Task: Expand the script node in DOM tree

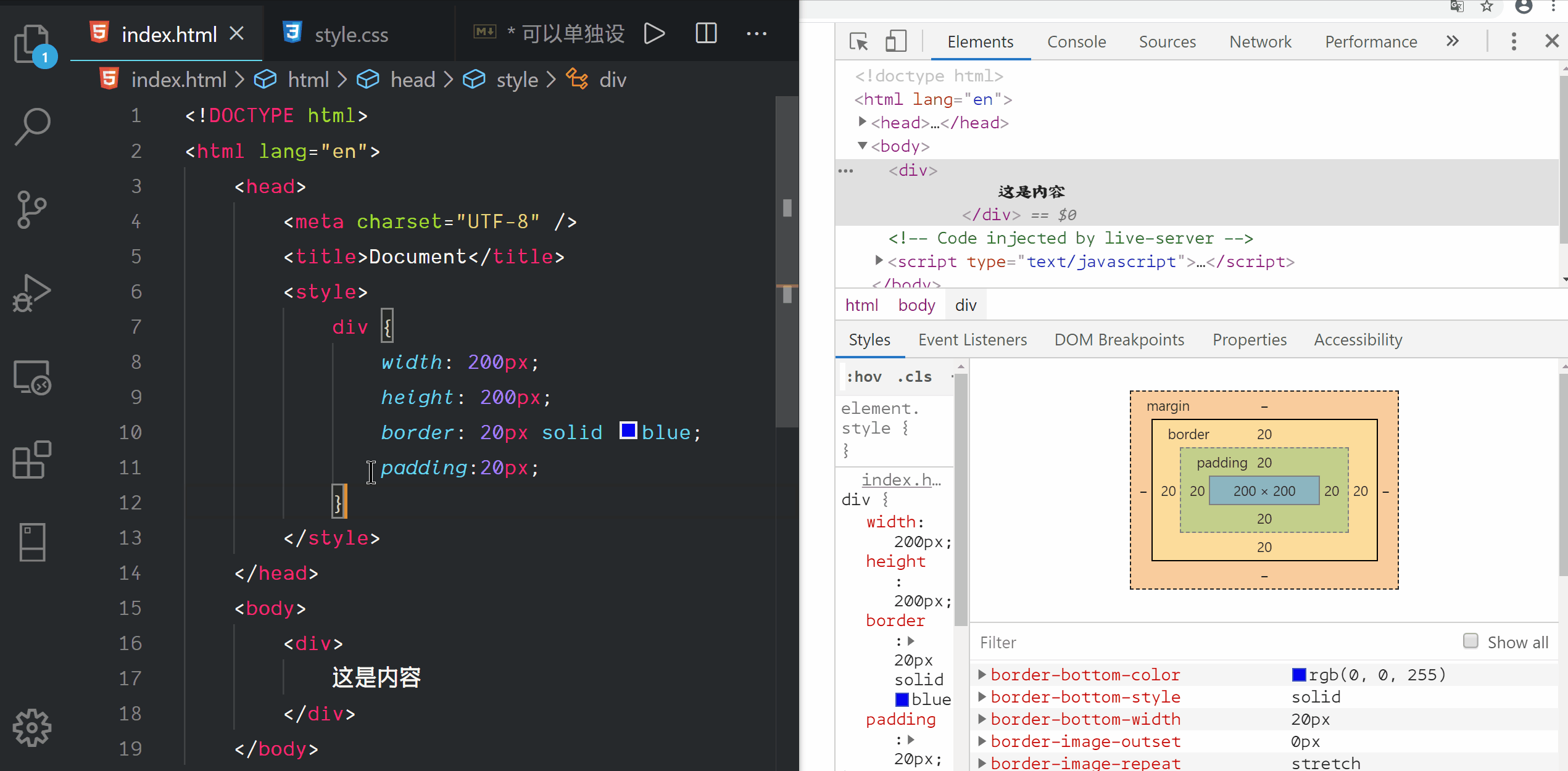Action: [879, 261]
